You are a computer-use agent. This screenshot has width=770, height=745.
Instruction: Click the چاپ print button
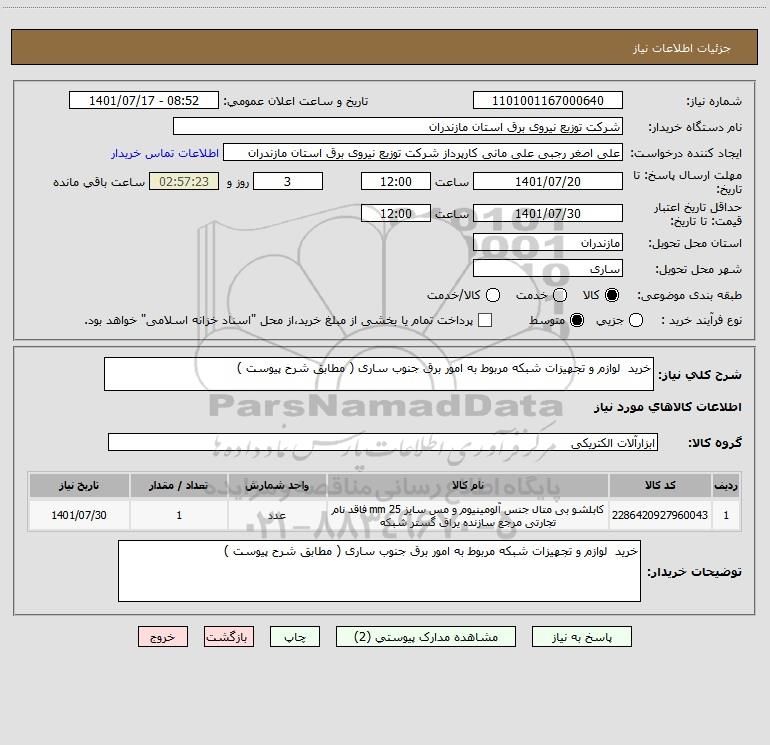pos(295,637)
